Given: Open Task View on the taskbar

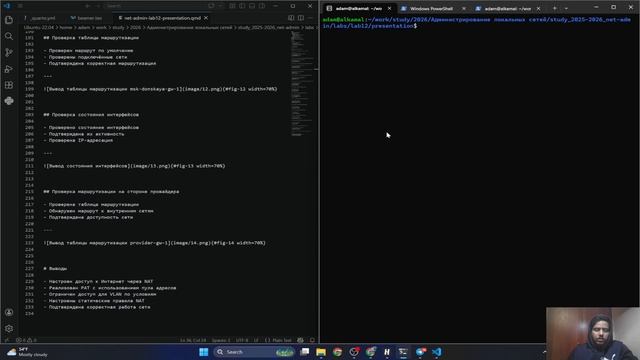Looking at the screenshot, I should click(x=305, y=352).
